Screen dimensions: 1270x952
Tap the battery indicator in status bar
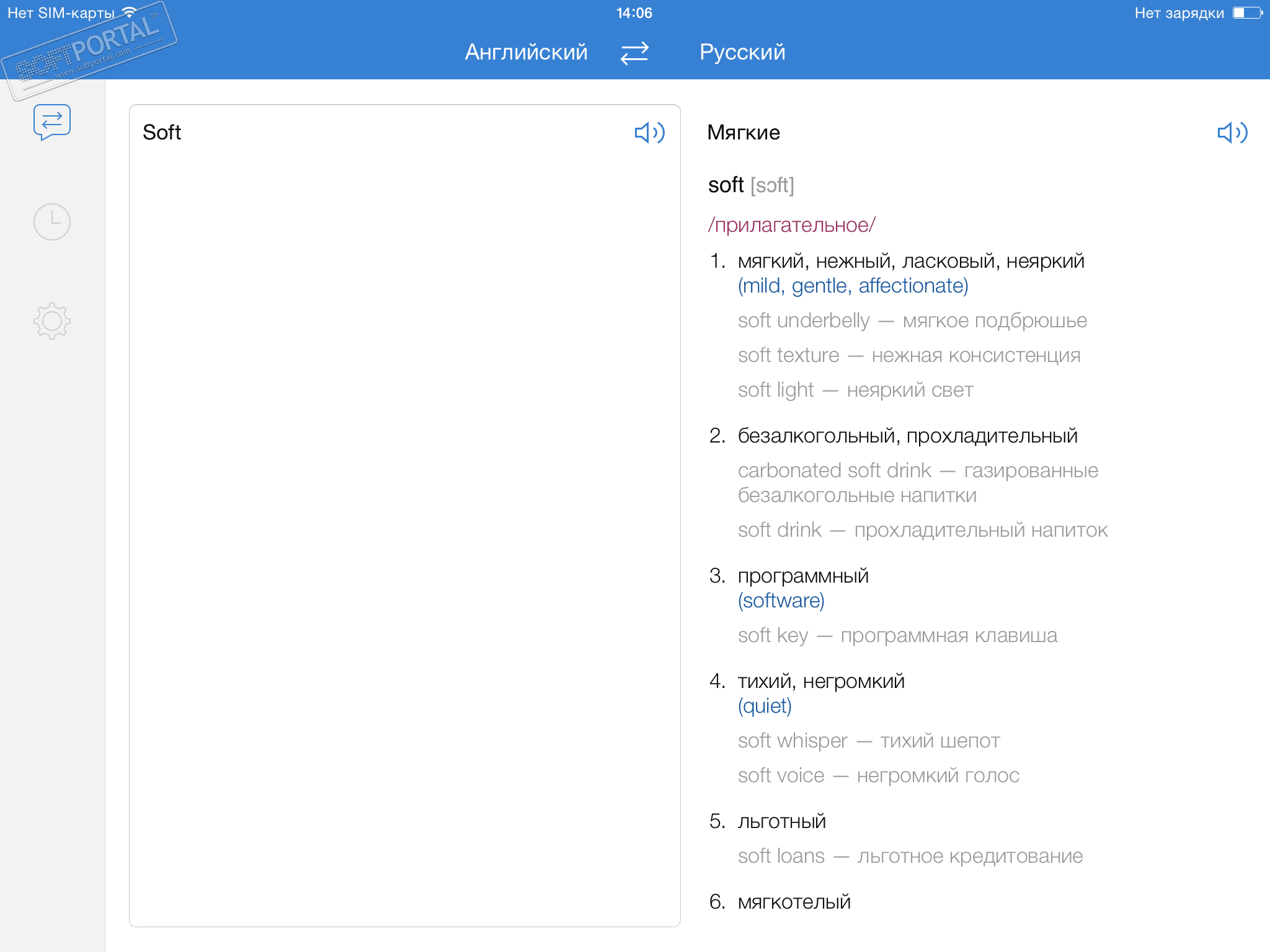1247,13
